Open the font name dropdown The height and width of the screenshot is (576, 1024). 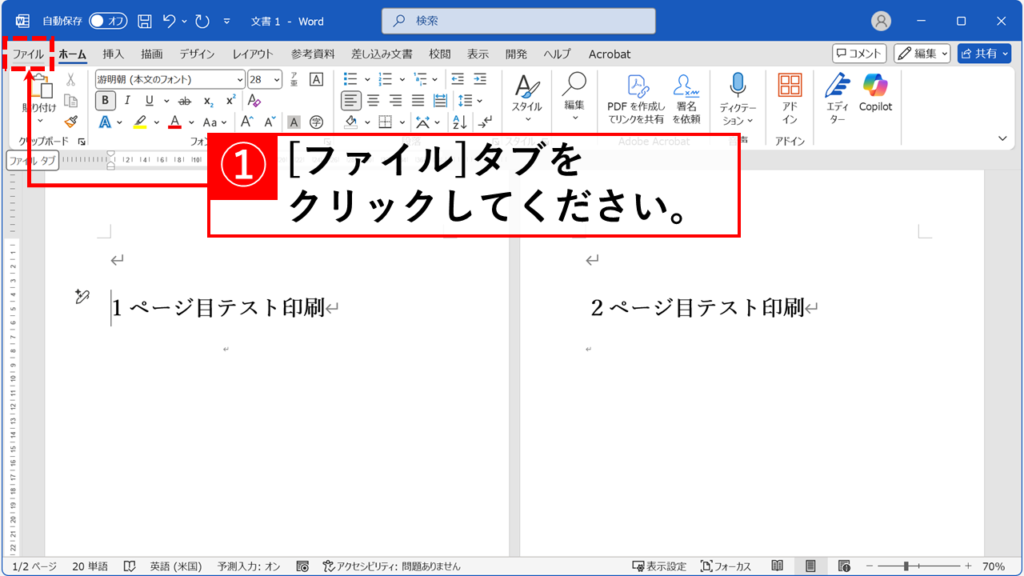pyautogui.click(x=240, y=80)
